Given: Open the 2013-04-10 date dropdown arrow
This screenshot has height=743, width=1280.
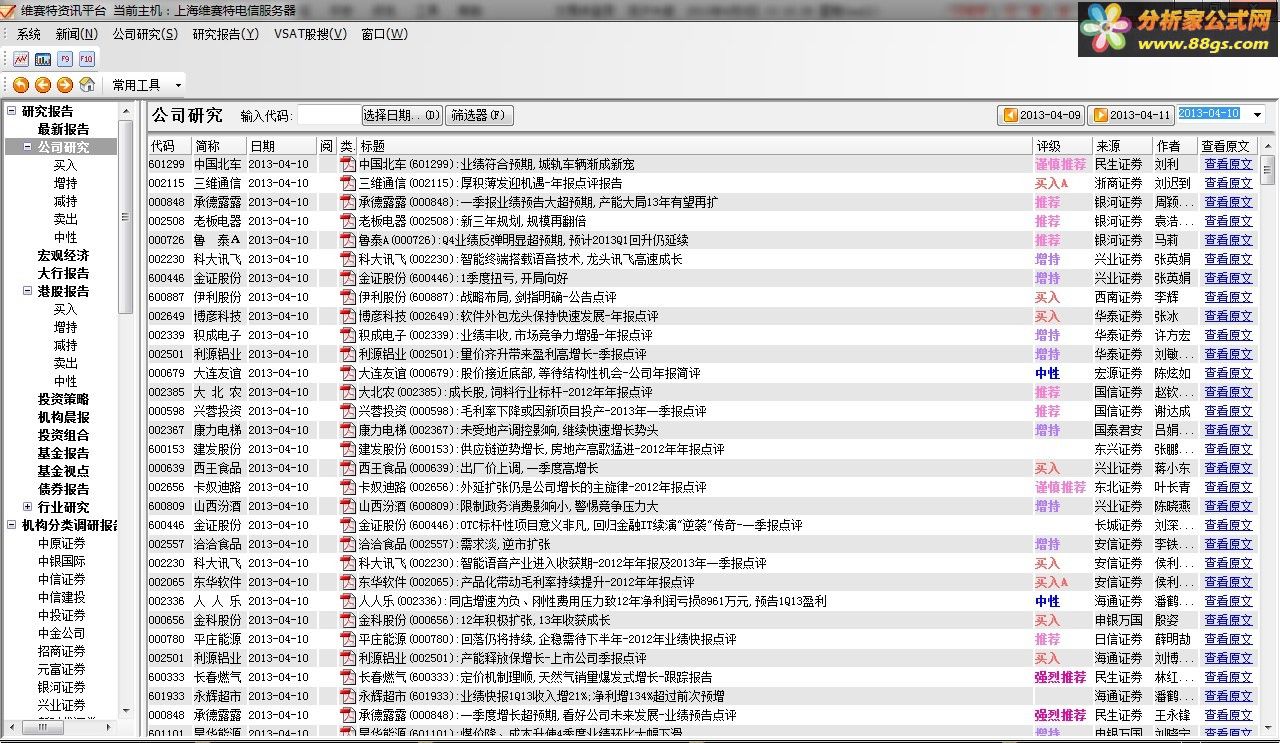Looking at the screenshot, I should [1257, 115].
